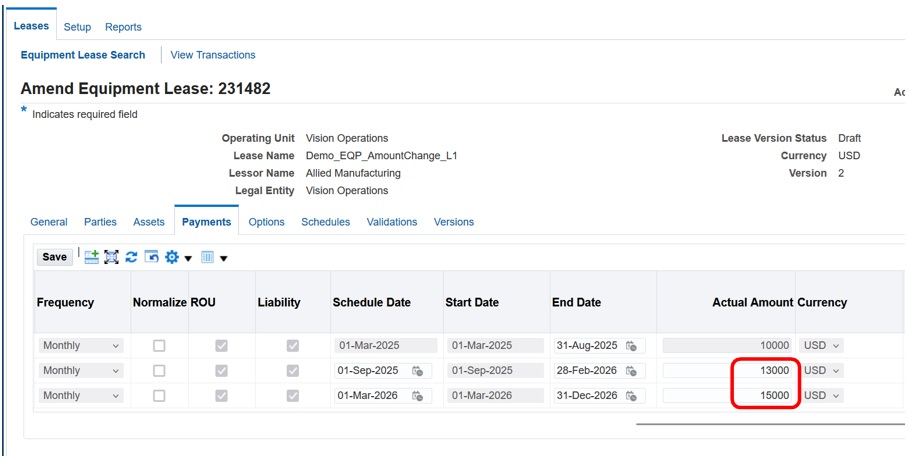The height and width of the screenshot is (460, 909).
Task: Click Liability checkbox in 01-Mar-2025 row
Action: 293,346
